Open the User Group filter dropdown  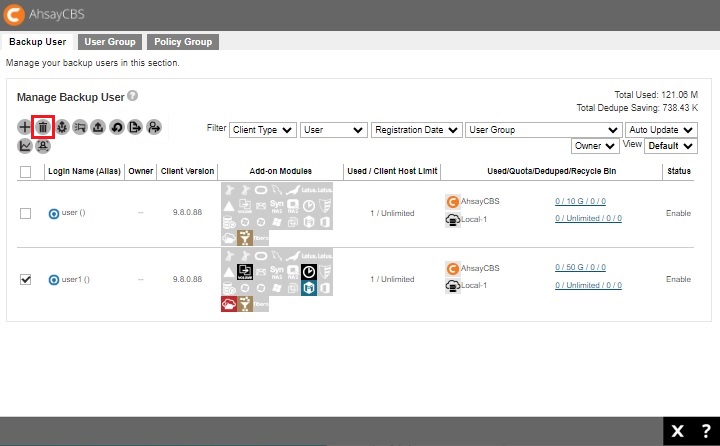tap(544, 130)
